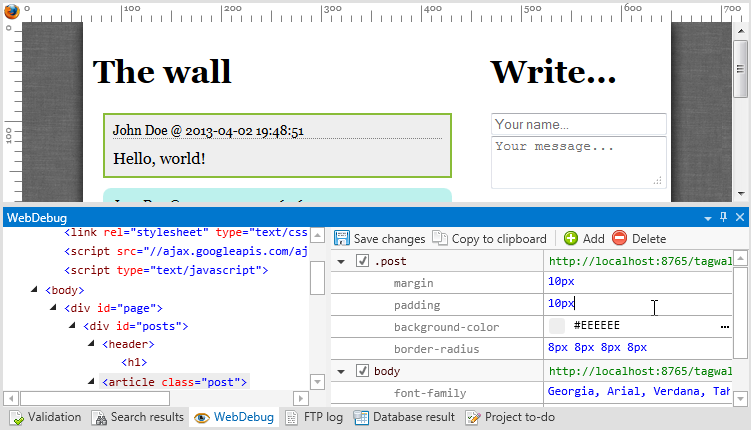The width and height of the screenshot is (751, 430).
Task: Click the Copy to clipboard icon
Action: pyautogui.click(x=440, y=238)
